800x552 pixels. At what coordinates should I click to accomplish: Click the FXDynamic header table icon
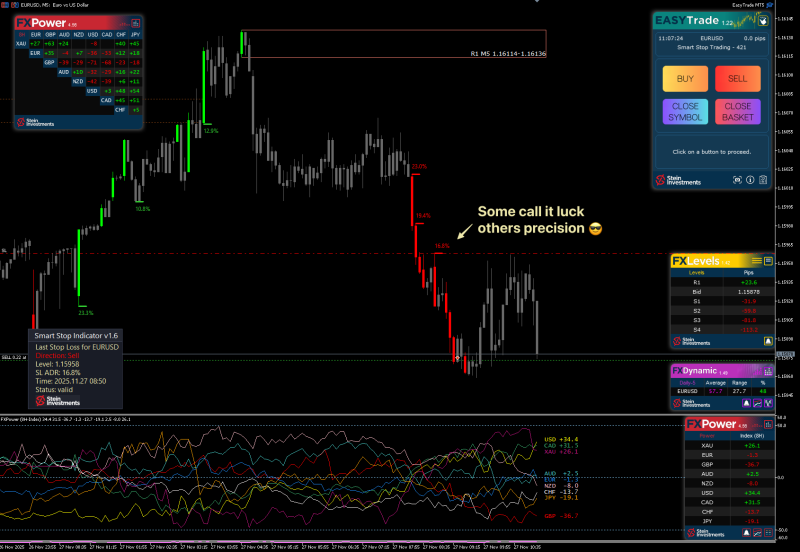768,371
